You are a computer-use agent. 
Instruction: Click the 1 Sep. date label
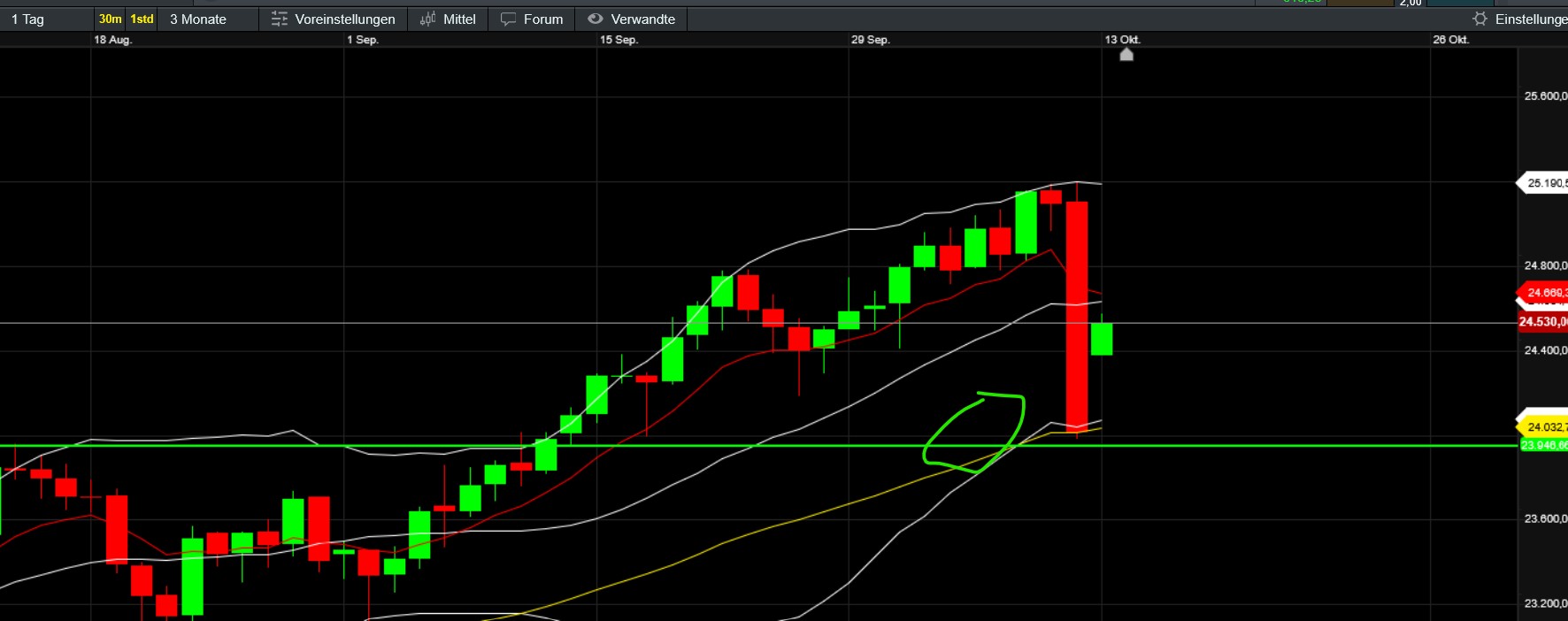coord(363,40)
